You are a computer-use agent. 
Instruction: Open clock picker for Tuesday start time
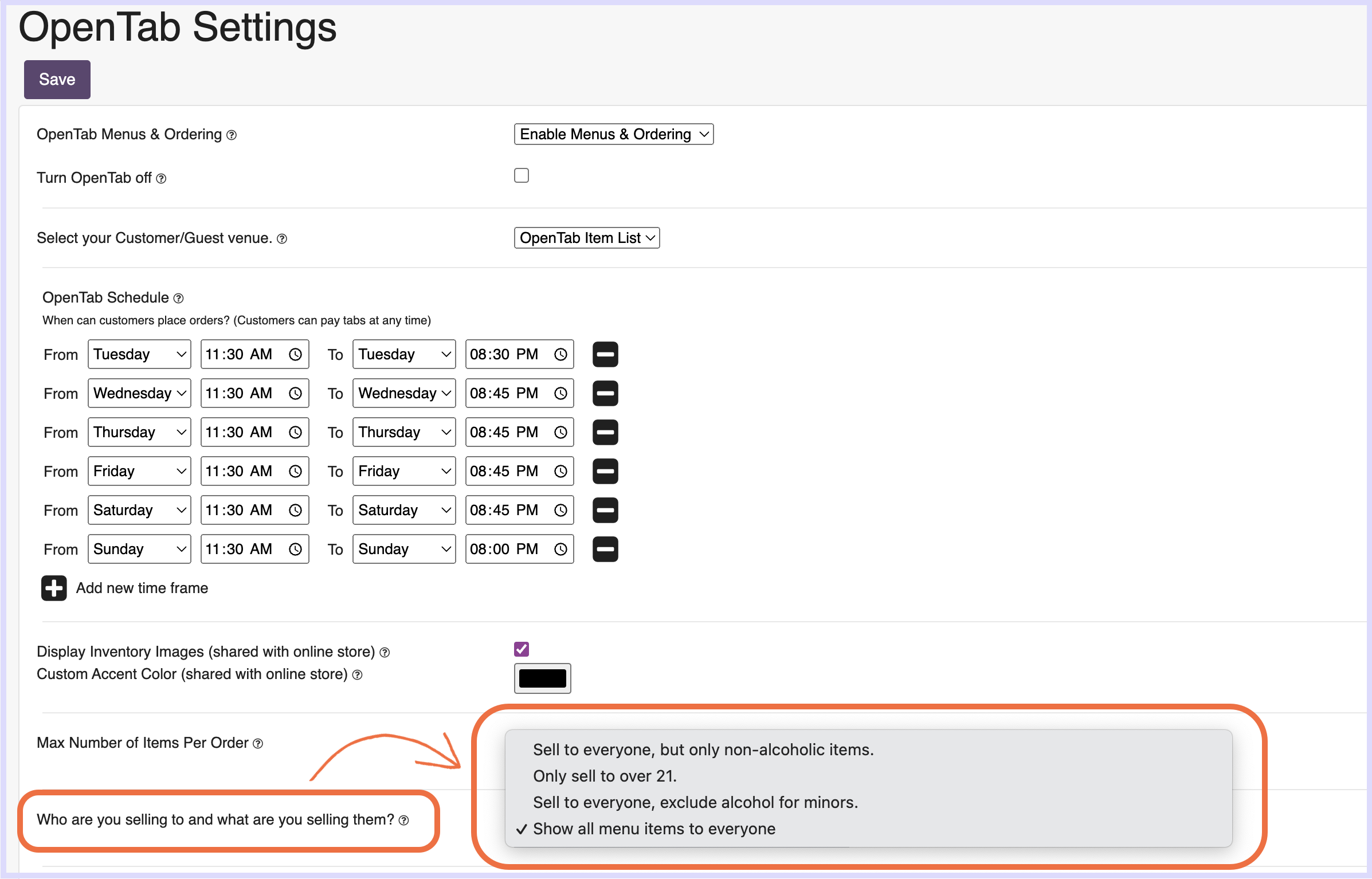[x=295, y=355]
